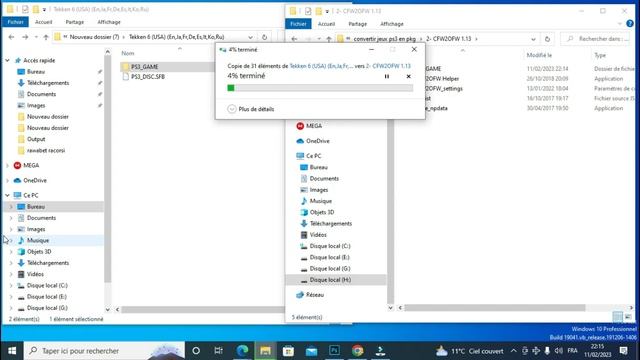The height and width of the screenshot is (360, 640).
Task: Go up one folder in Tekken 6 window
Action: pyautogui.click(x=46, y=37)
